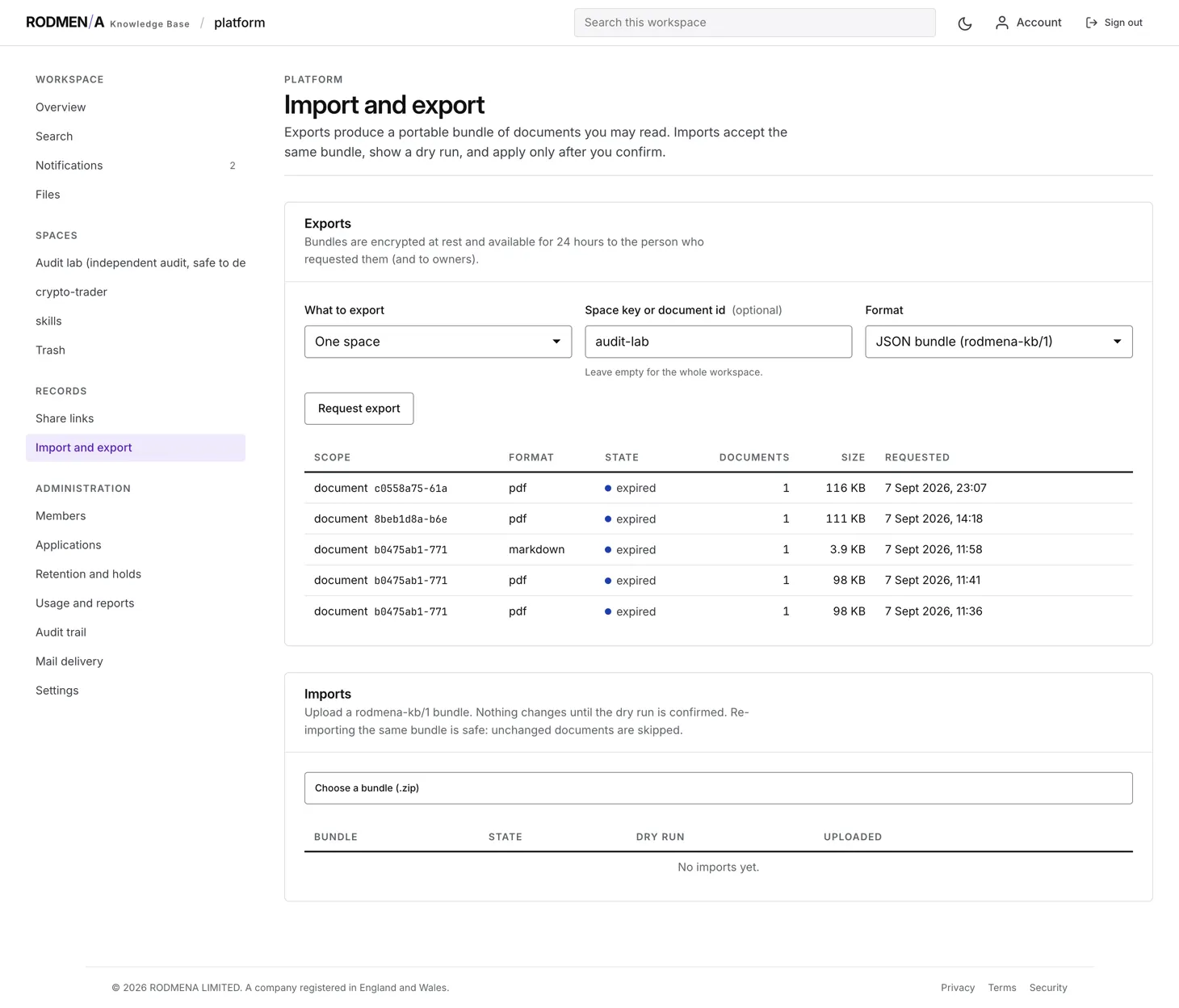Click the BUNDLE column header in Imports
This screenshot has width=1179, height=1008.
pyautogui.click(x=336, y=837)
